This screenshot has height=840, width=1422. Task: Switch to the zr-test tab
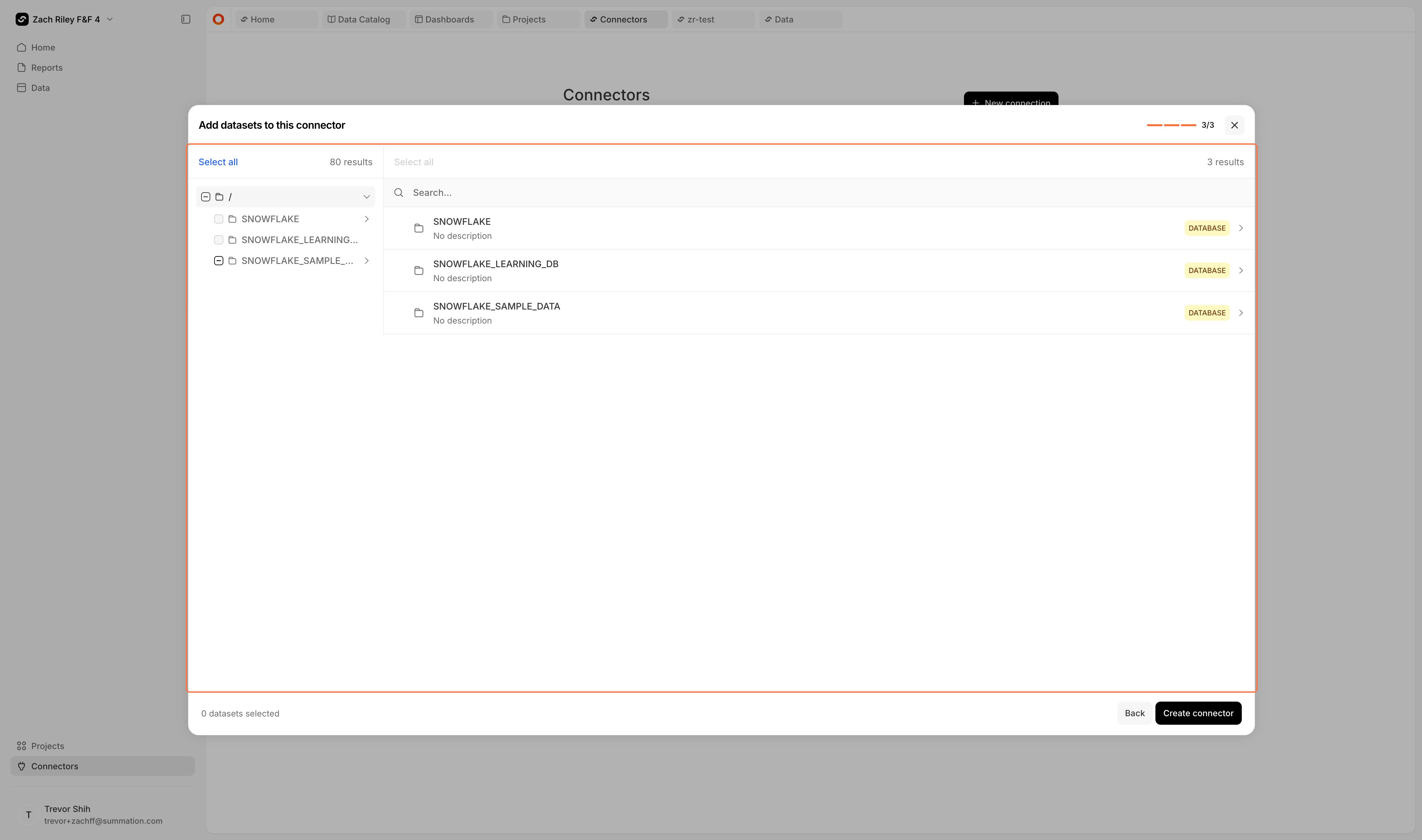(713, 19)
